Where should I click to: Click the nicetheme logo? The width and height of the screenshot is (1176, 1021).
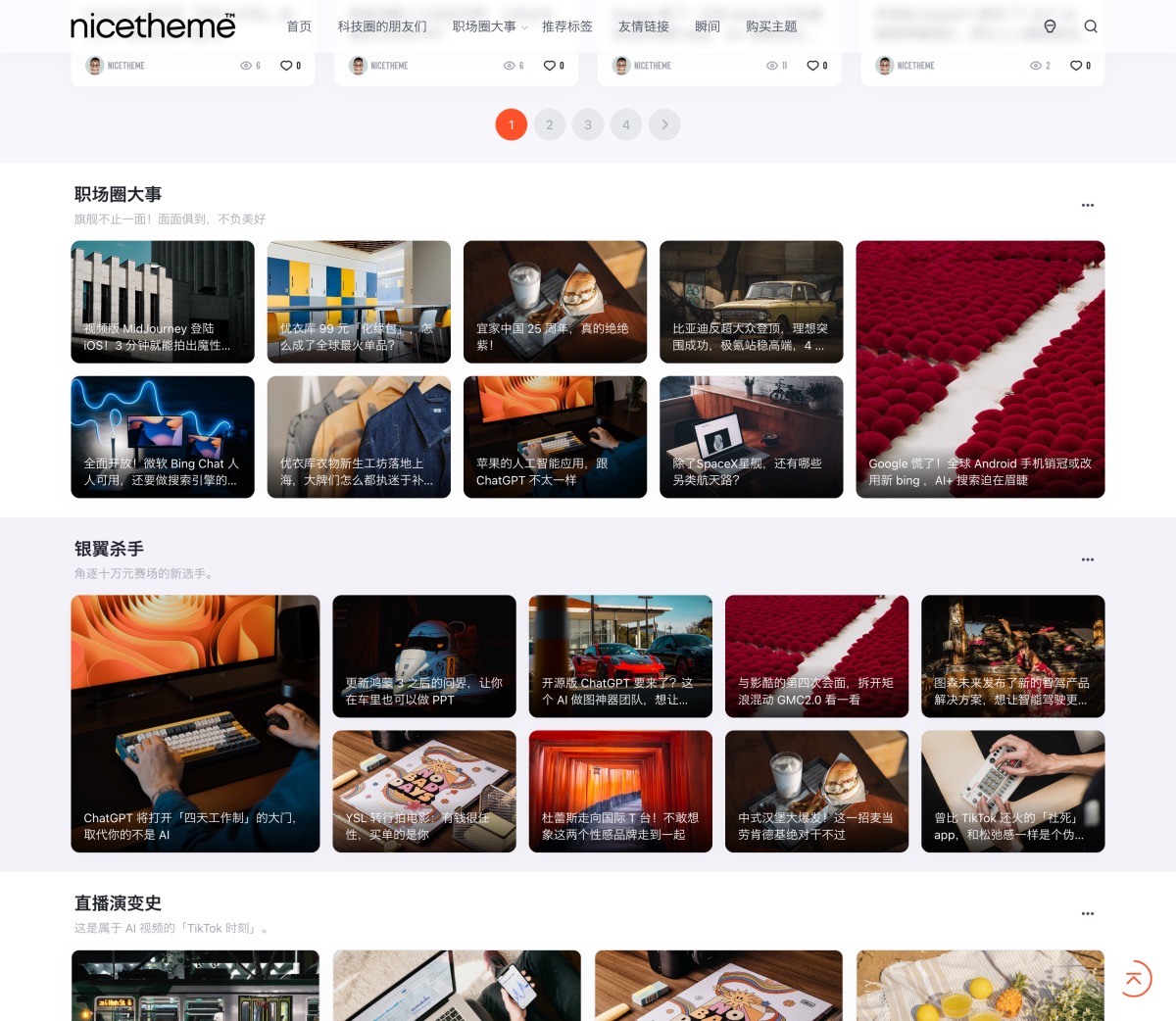tap(153, 25)
